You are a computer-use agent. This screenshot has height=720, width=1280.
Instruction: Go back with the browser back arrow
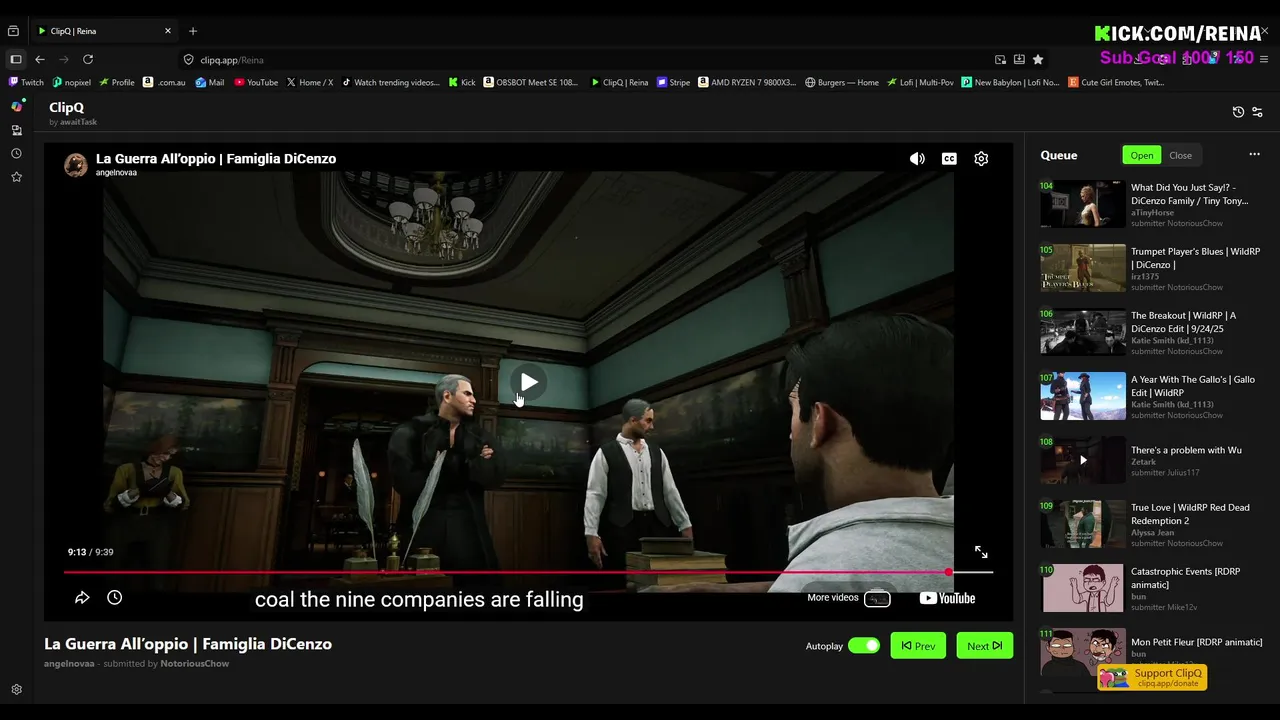click(x=40, y=60)
